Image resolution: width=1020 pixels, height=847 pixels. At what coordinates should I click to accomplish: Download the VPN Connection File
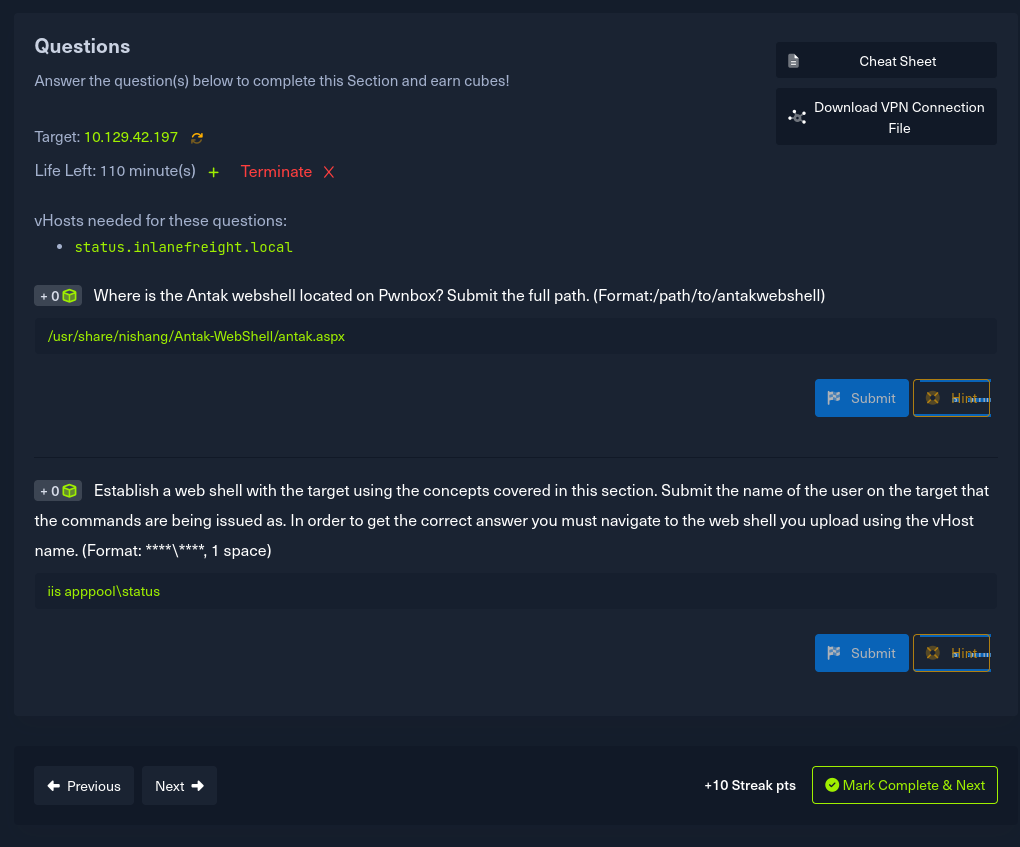pyautogui.click(x=886, y=117)
